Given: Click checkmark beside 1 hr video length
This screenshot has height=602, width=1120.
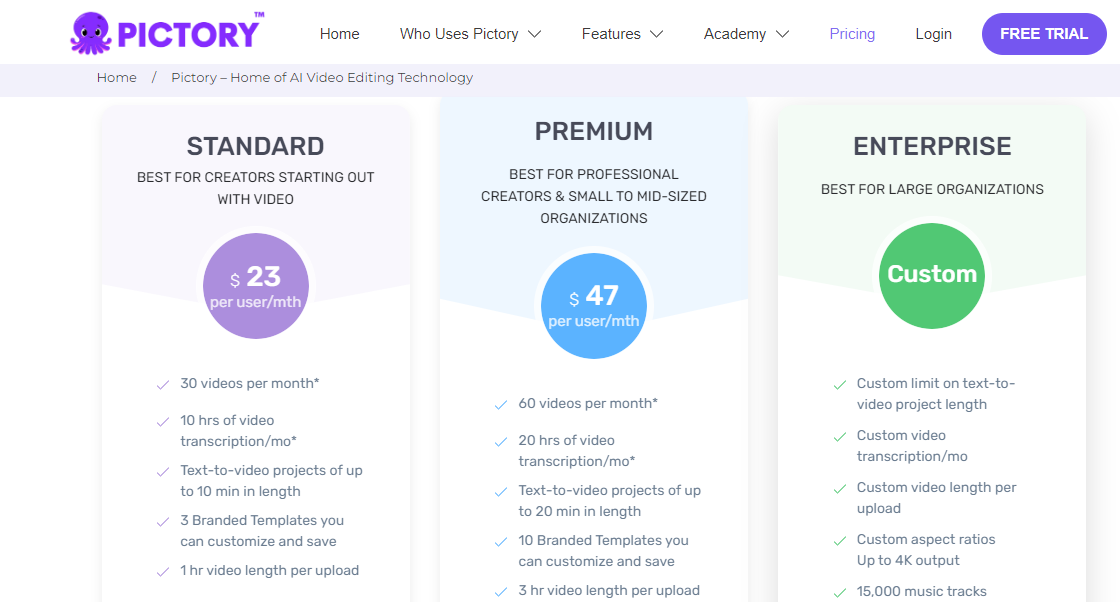Looking at the screenshot, I should (x=163, y=571).
